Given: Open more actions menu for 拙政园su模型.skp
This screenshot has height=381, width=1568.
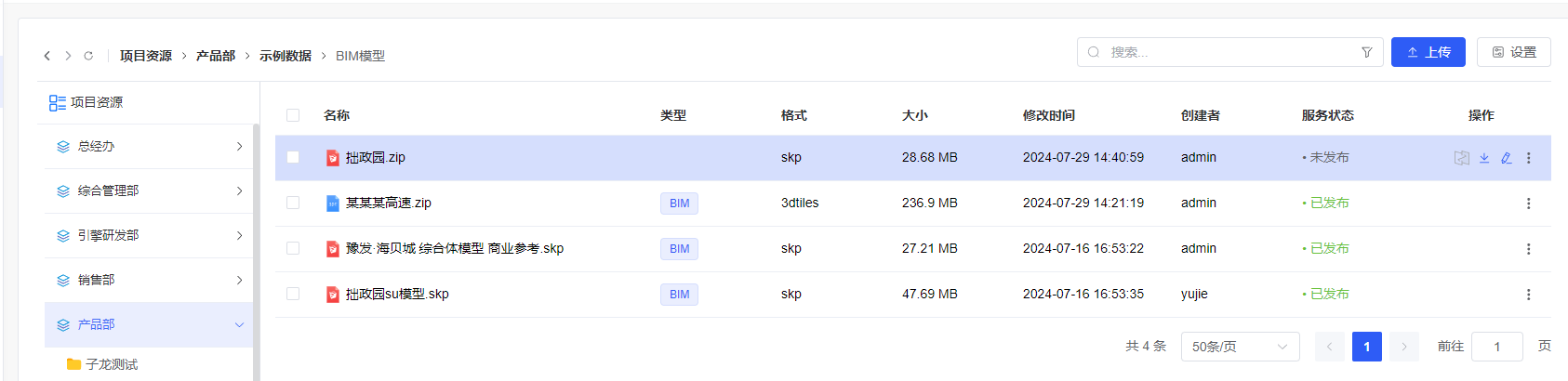Looking at the screenshot, I should 1528,295.
